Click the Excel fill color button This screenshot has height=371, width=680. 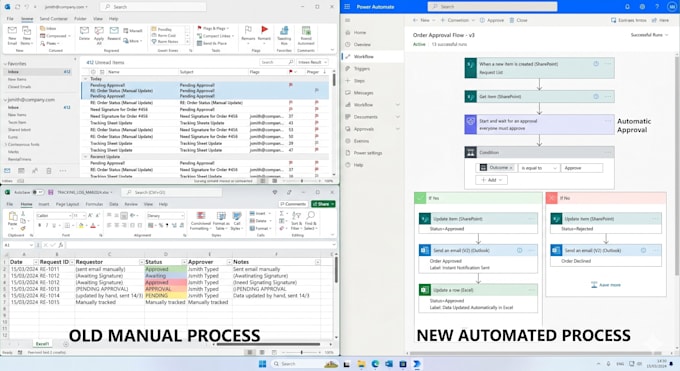81,225
